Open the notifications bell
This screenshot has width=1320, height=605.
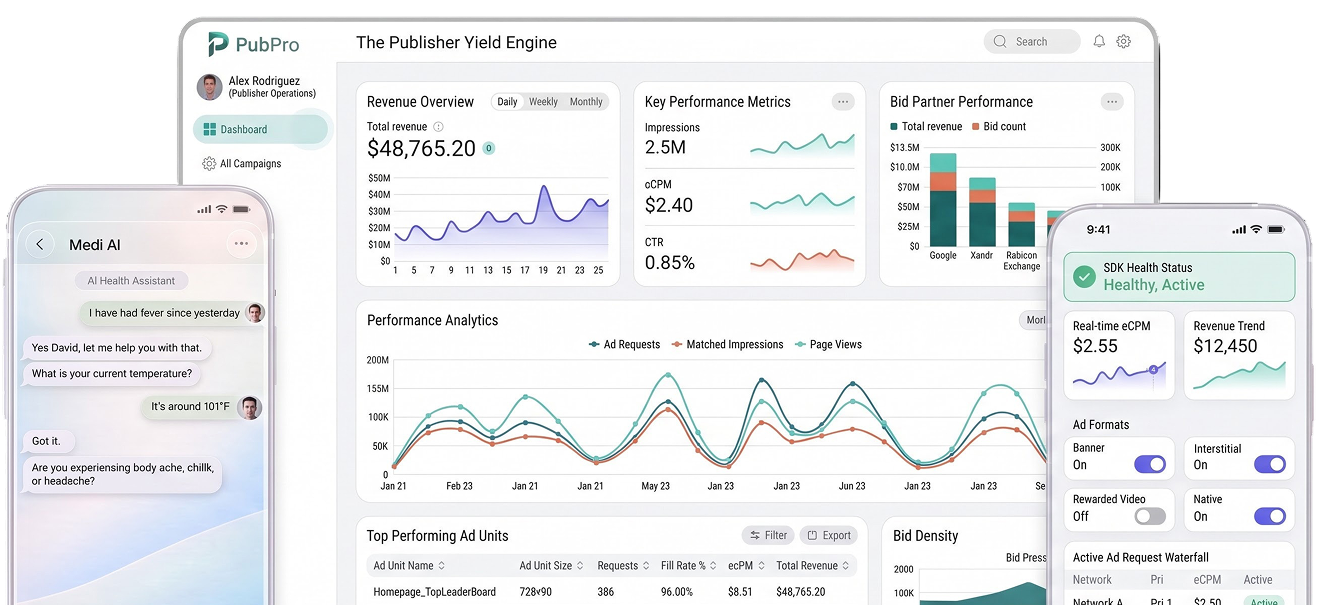point(1099,41)
